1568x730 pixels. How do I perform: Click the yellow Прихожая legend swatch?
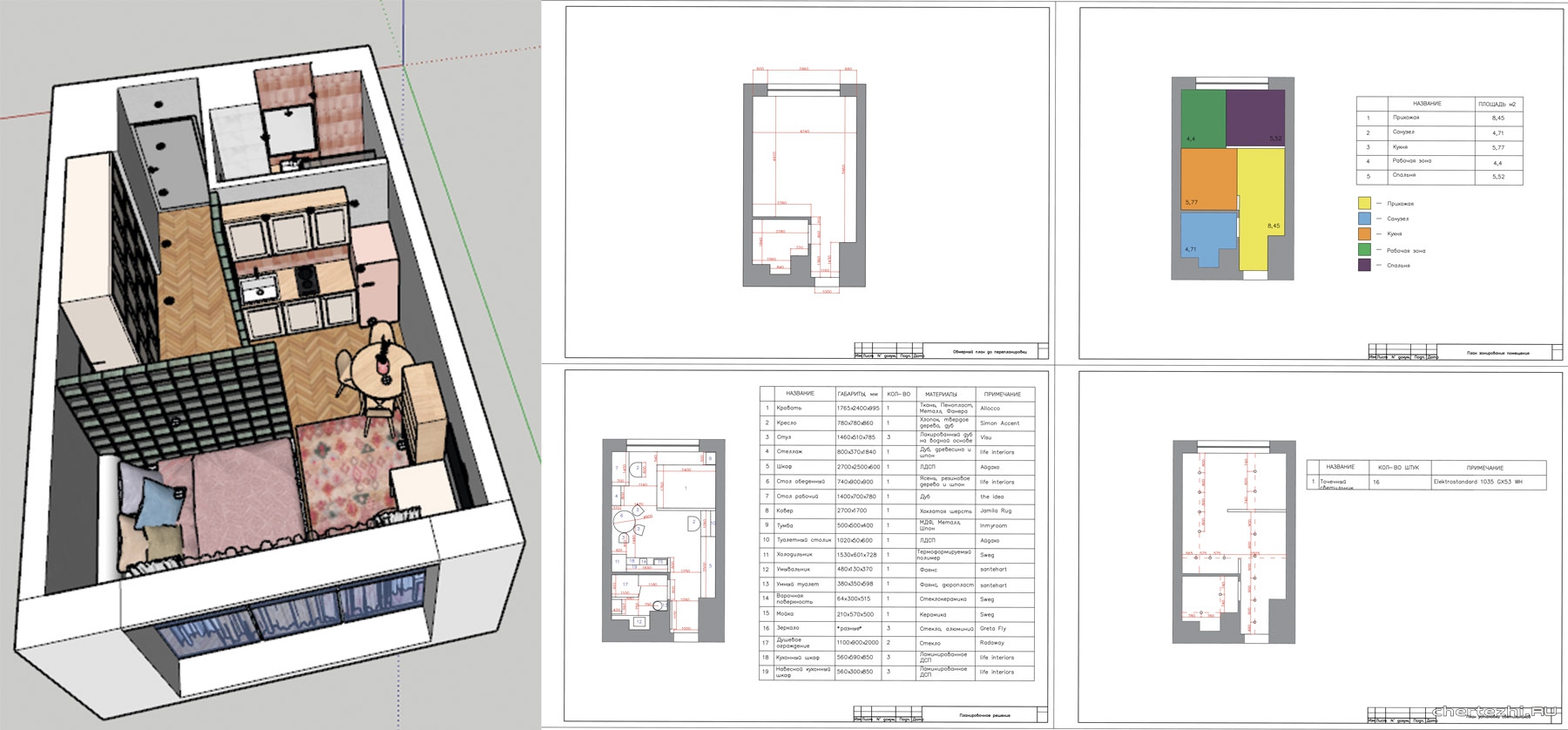(1364, 203)
